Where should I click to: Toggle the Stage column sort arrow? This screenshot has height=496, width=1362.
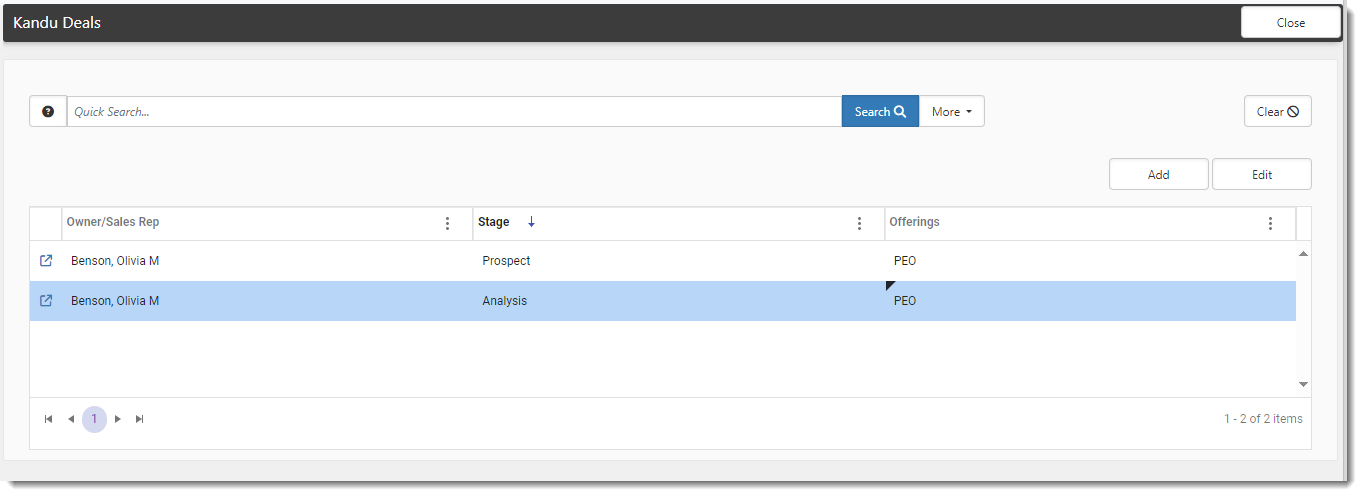tap(531, 222)
